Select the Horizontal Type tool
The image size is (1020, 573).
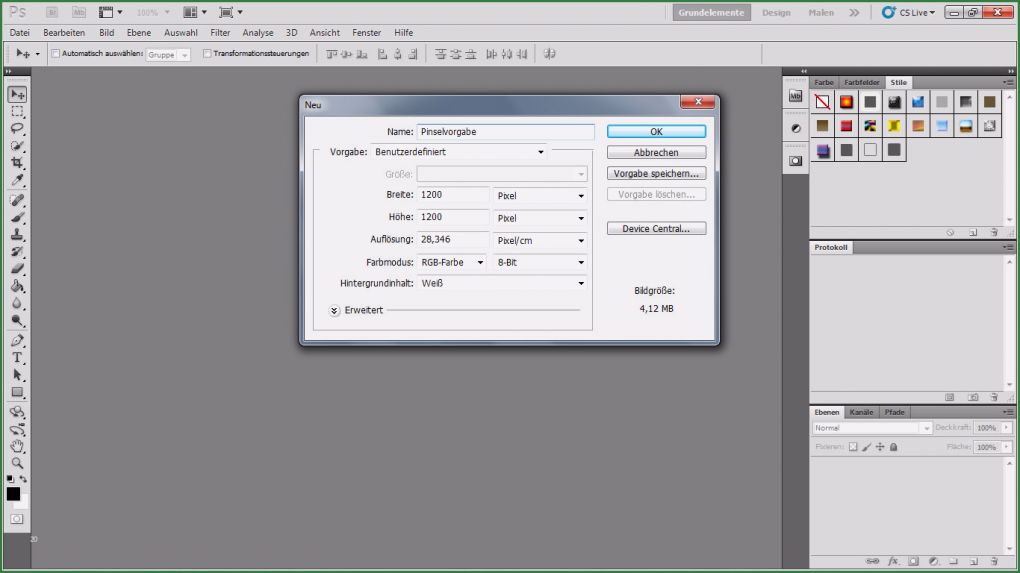click(17, 357)
